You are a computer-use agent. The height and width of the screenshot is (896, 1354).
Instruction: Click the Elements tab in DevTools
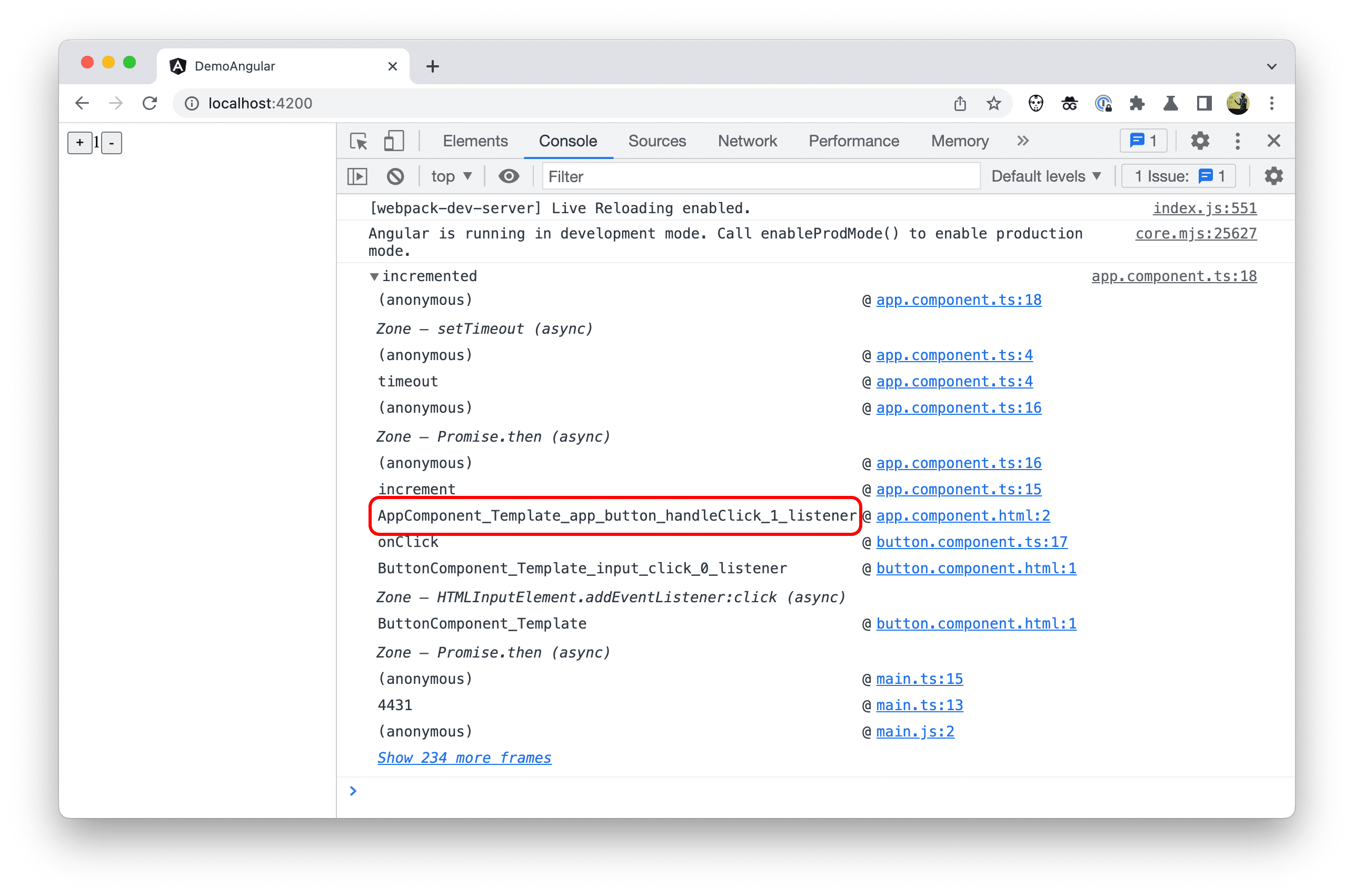(475, 140)
